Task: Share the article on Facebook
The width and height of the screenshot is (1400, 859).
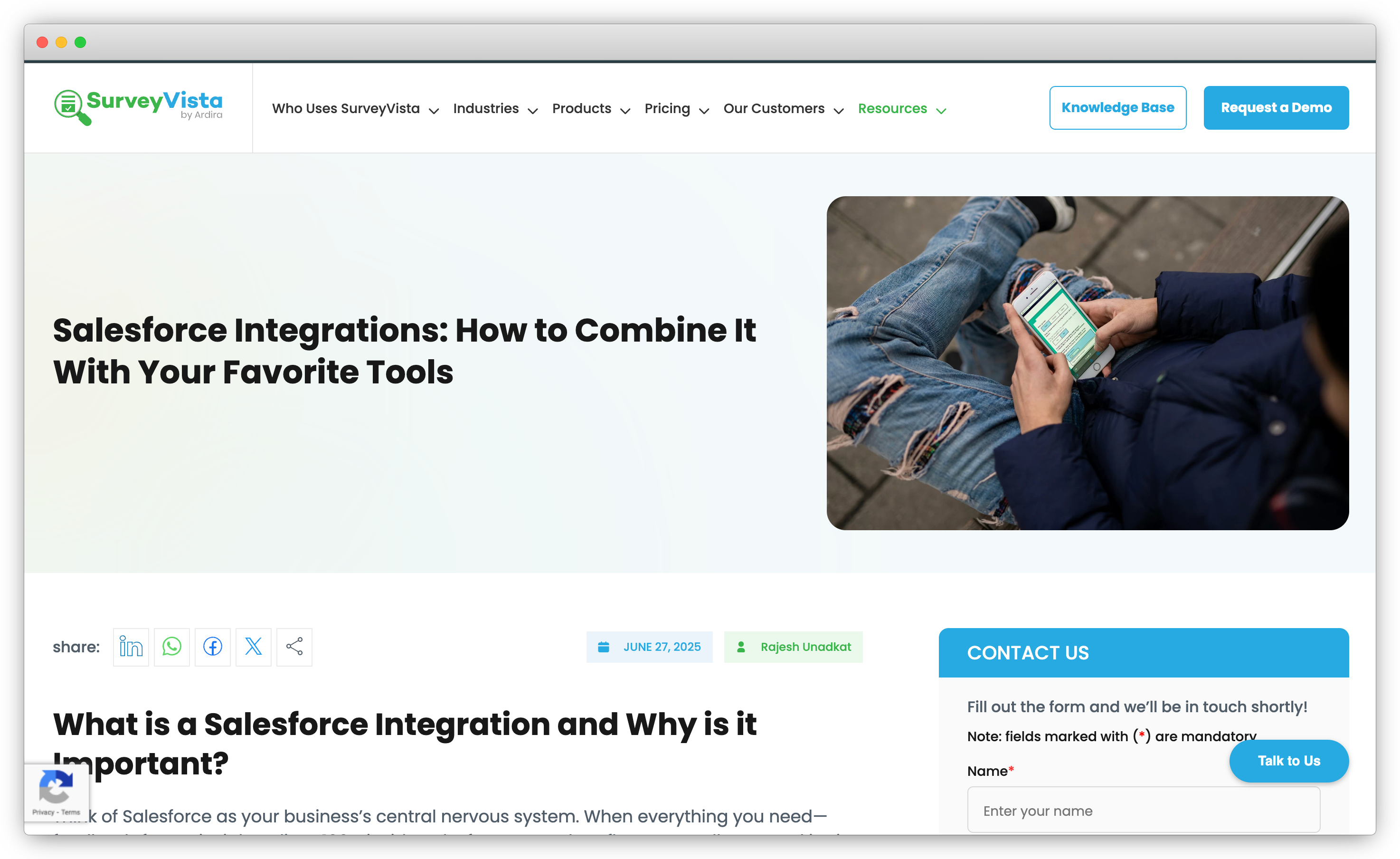Action: pos(212,647)
